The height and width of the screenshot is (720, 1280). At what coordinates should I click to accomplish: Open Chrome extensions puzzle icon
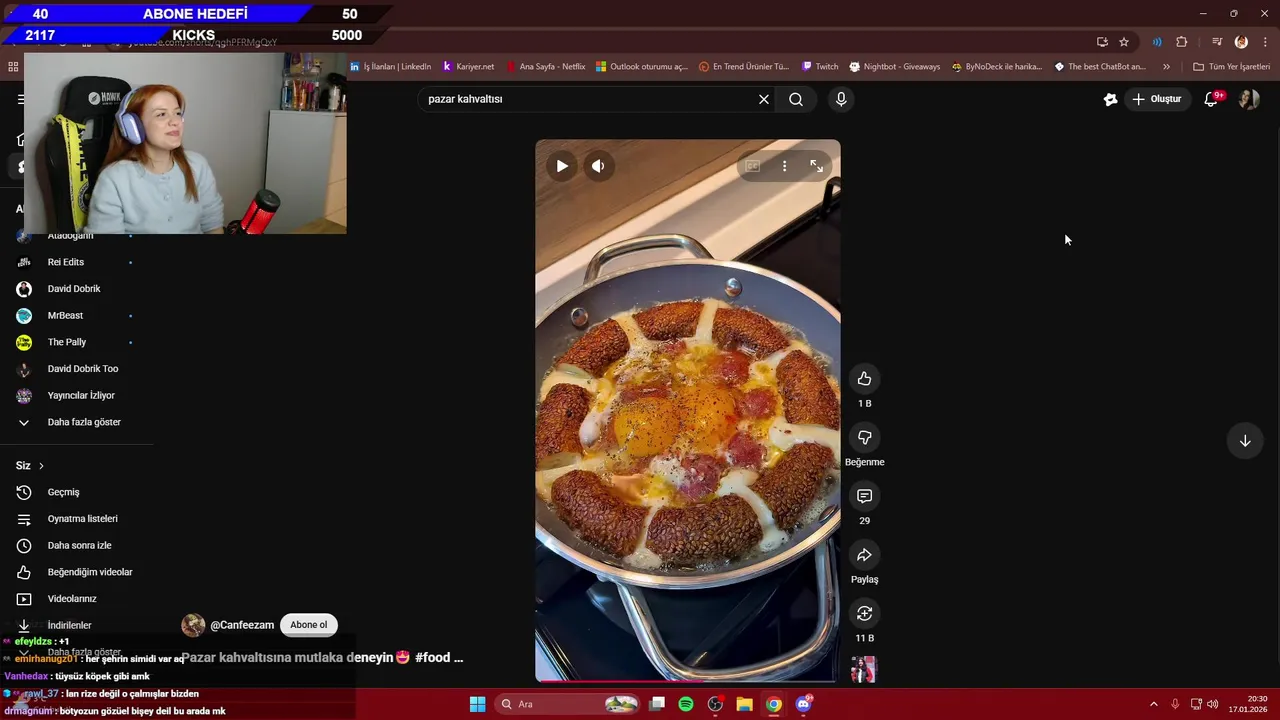(1182, 42)
